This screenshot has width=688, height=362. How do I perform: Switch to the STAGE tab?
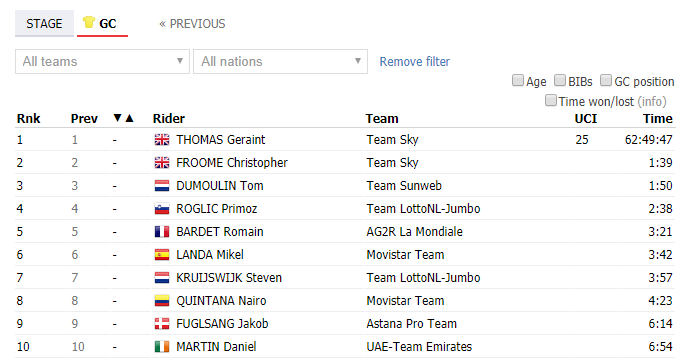[44, 24]
